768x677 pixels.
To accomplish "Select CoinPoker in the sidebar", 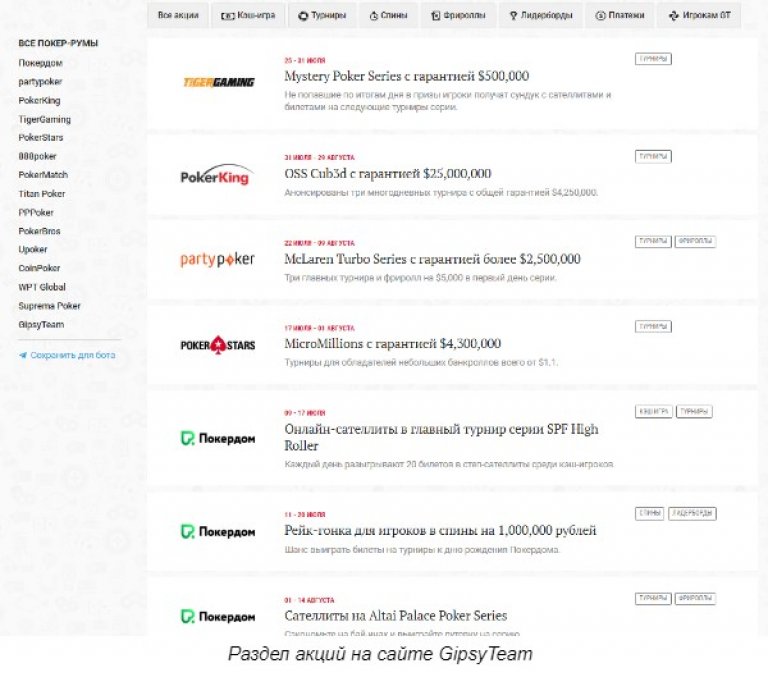I will [39, 268].
